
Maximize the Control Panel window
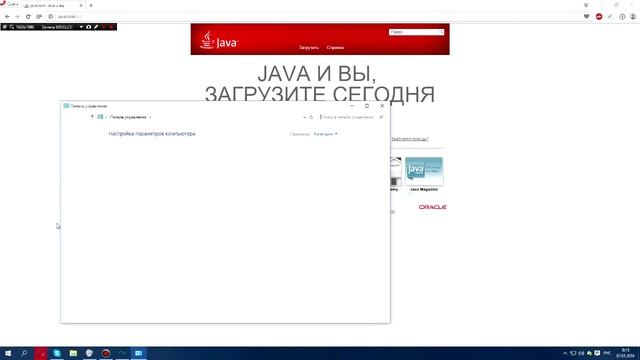tap(367, 106)
